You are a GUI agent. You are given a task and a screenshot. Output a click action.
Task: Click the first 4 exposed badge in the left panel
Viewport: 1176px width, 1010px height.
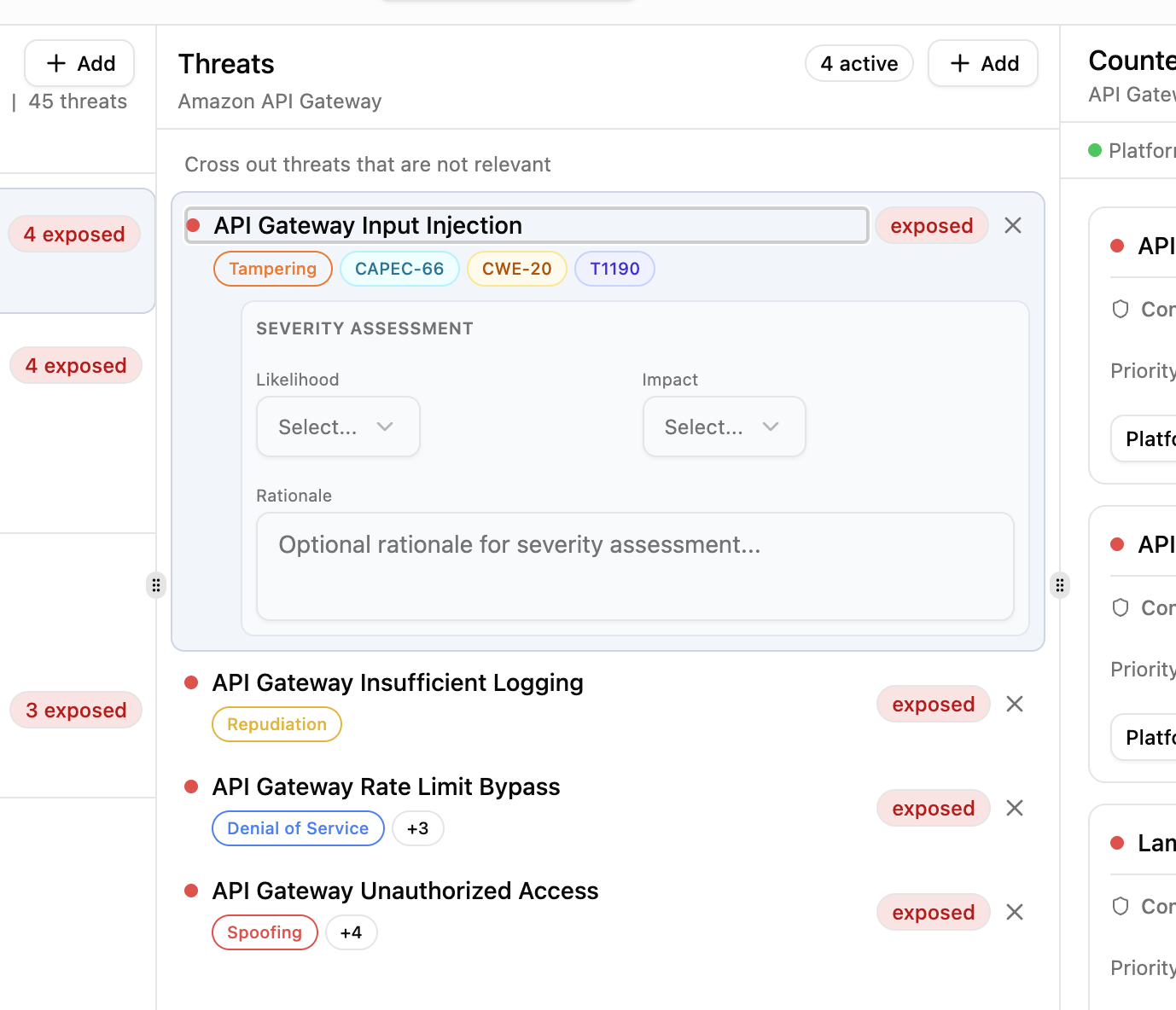click(74, 234)
